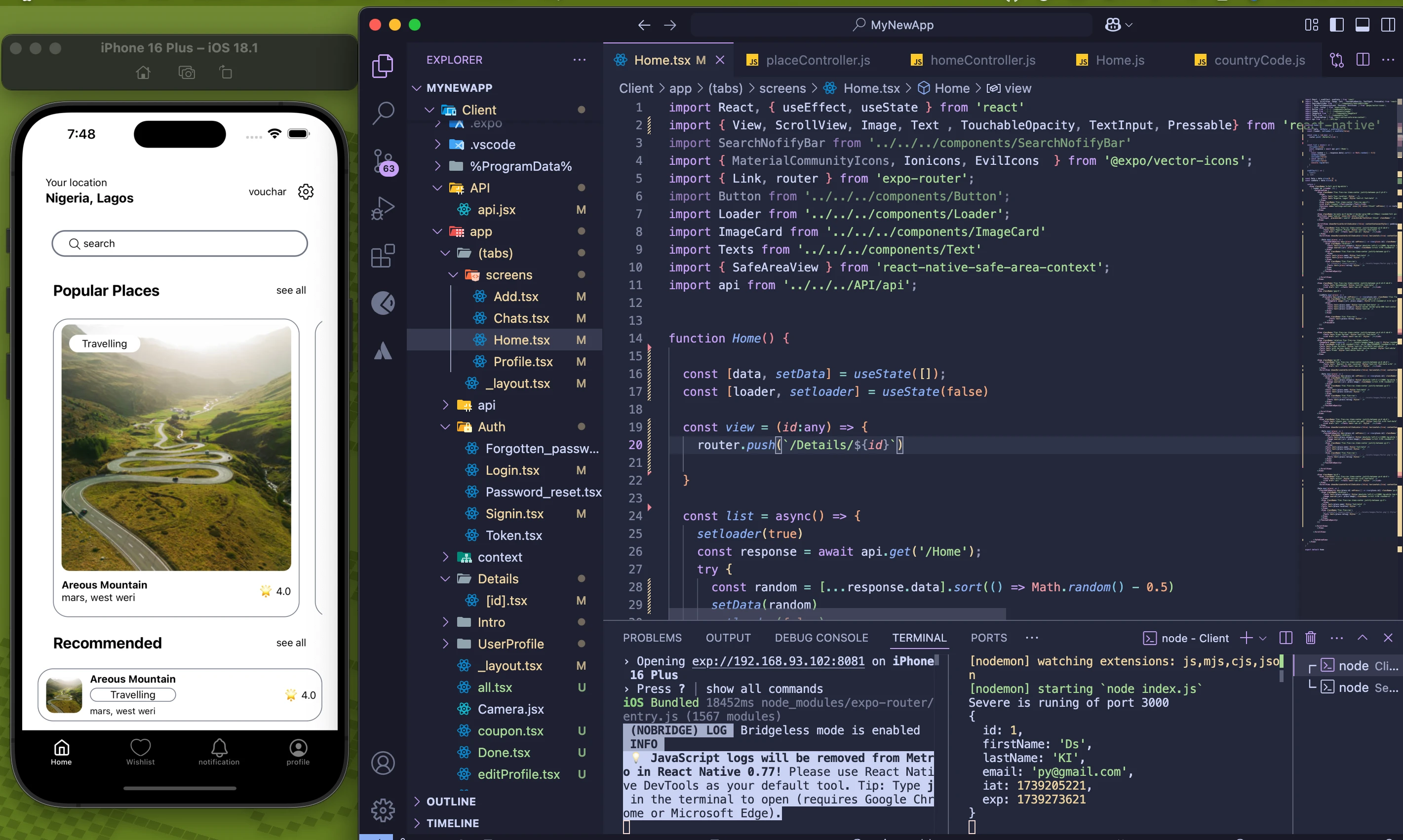Tap the Wishlist tab in phone app
Screen dimensions: 1403x840
click(140, 752)
